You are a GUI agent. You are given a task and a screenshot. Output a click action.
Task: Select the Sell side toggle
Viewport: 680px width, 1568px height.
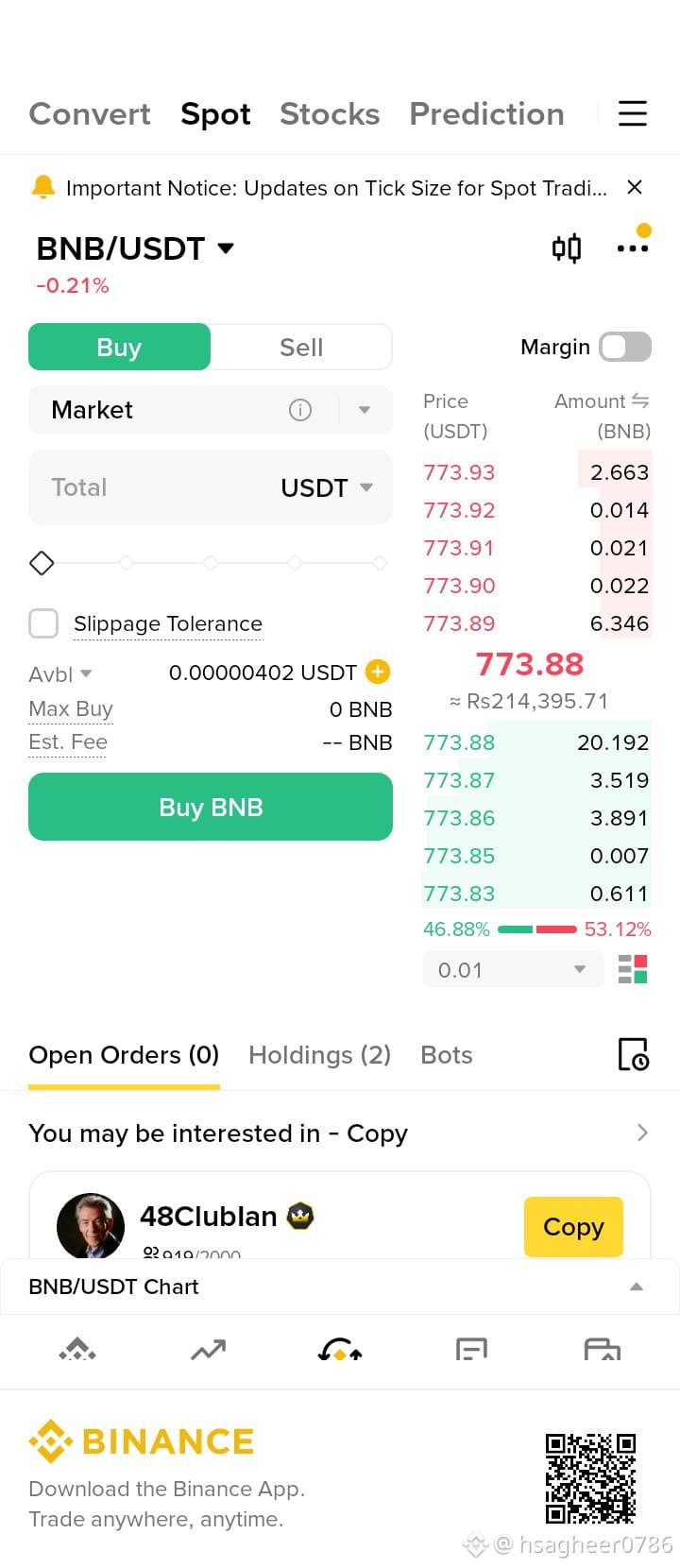(x=301, y=347)
